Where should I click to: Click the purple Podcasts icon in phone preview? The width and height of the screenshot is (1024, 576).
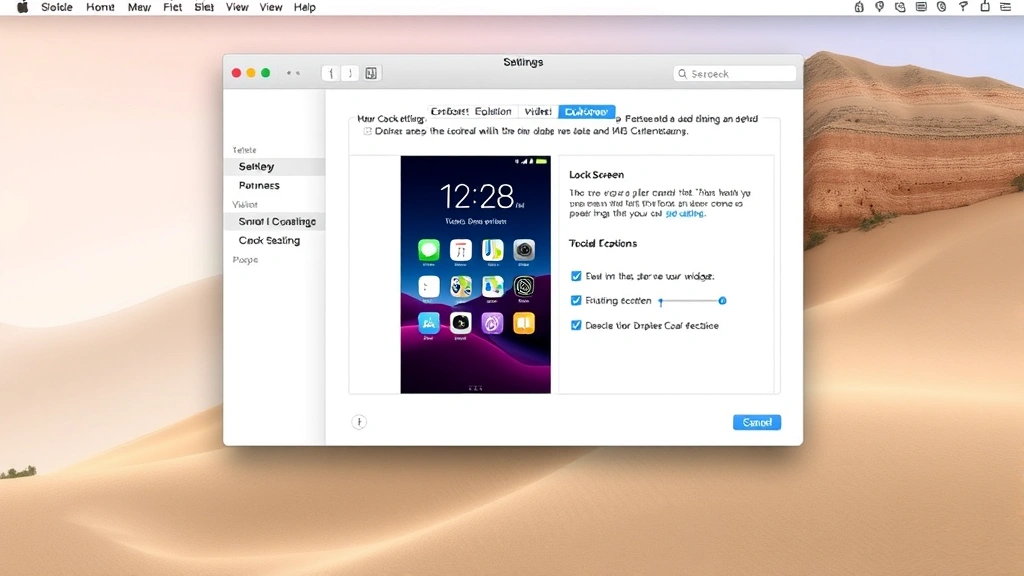point(492,322)
